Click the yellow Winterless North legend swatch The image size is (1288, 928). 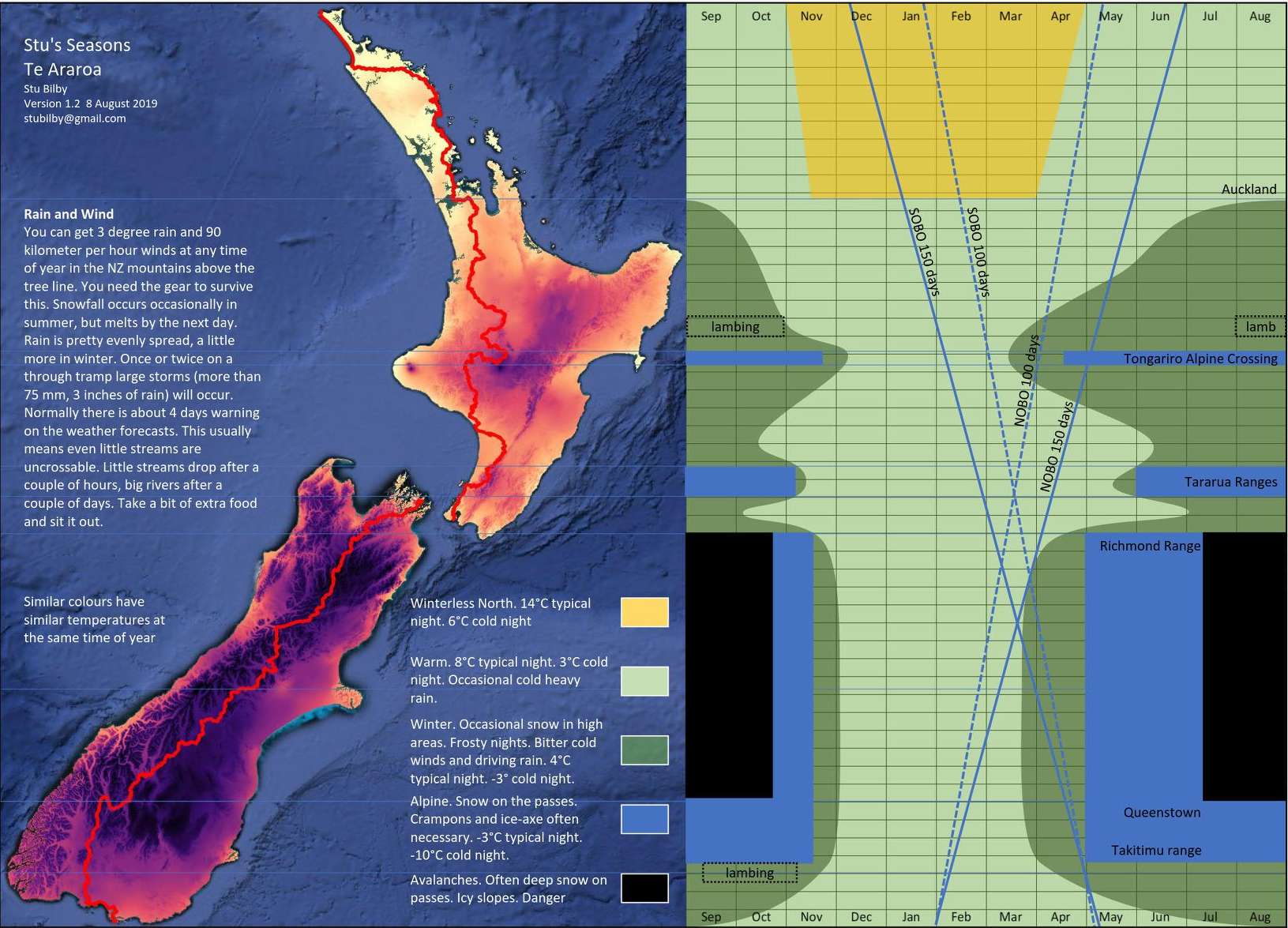click(644, 612)
